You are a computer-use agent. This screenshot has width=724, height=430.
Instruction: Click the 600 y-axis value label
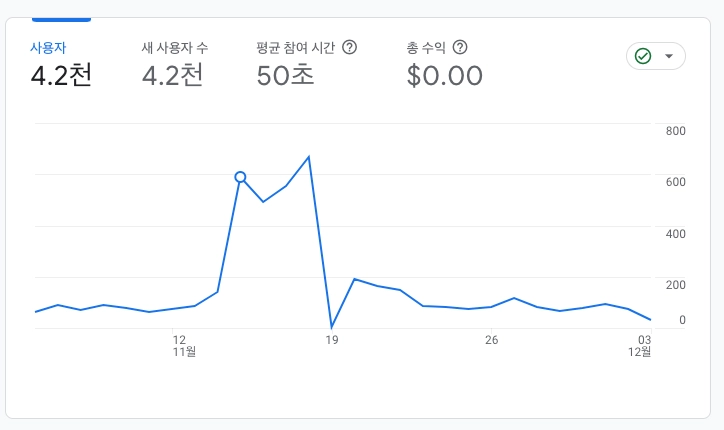click(675, 182)
